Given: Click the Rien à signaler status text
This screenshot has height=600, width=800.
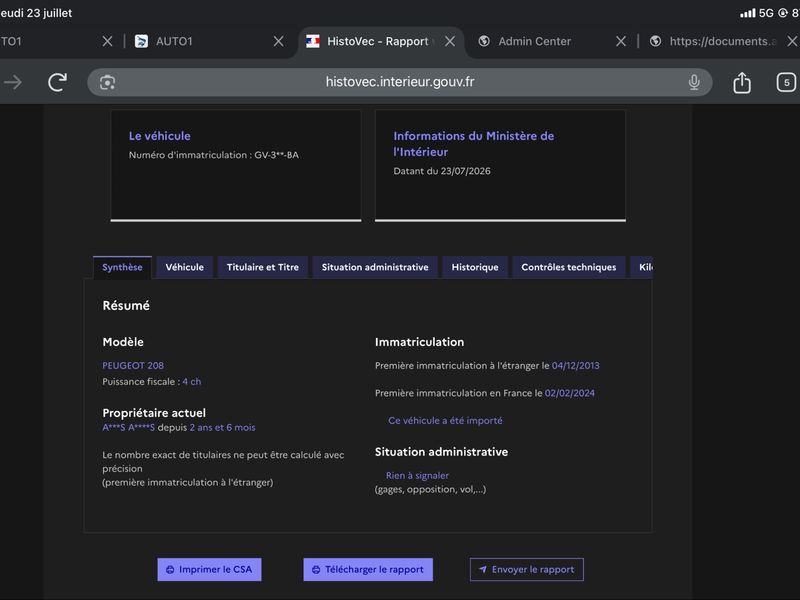Looking at the screenshot, I should tap(417, 476).
